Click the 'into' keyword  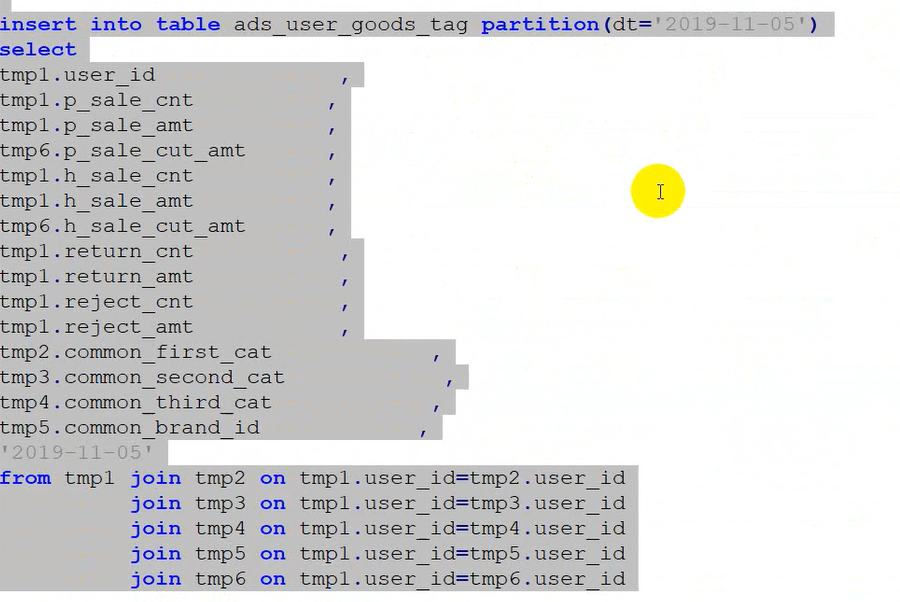pyautogui.click(x=116, y=25)
